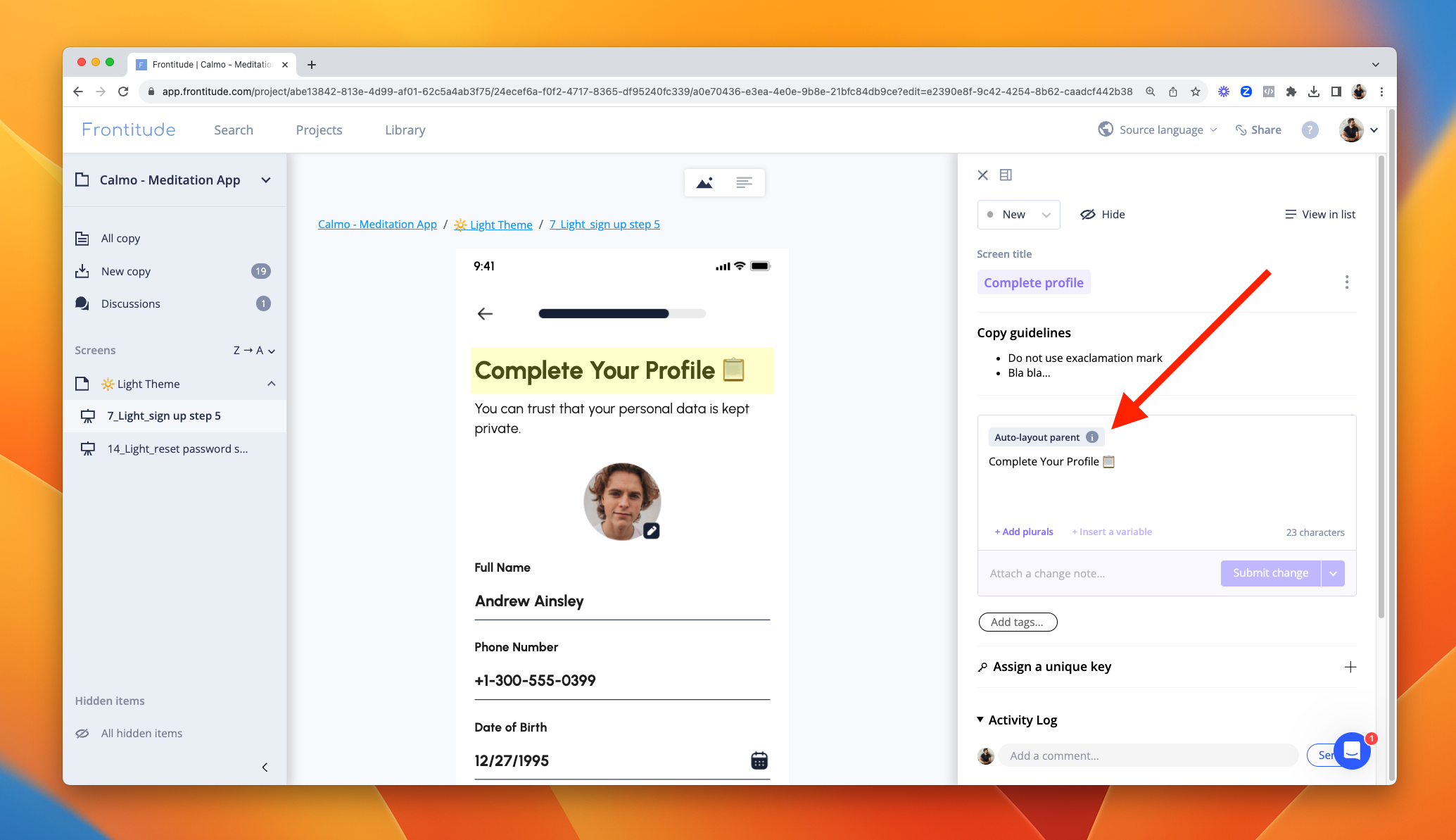The image size is (1456, 840).
Task: Open All hidden items
Action: coord(129,734)
